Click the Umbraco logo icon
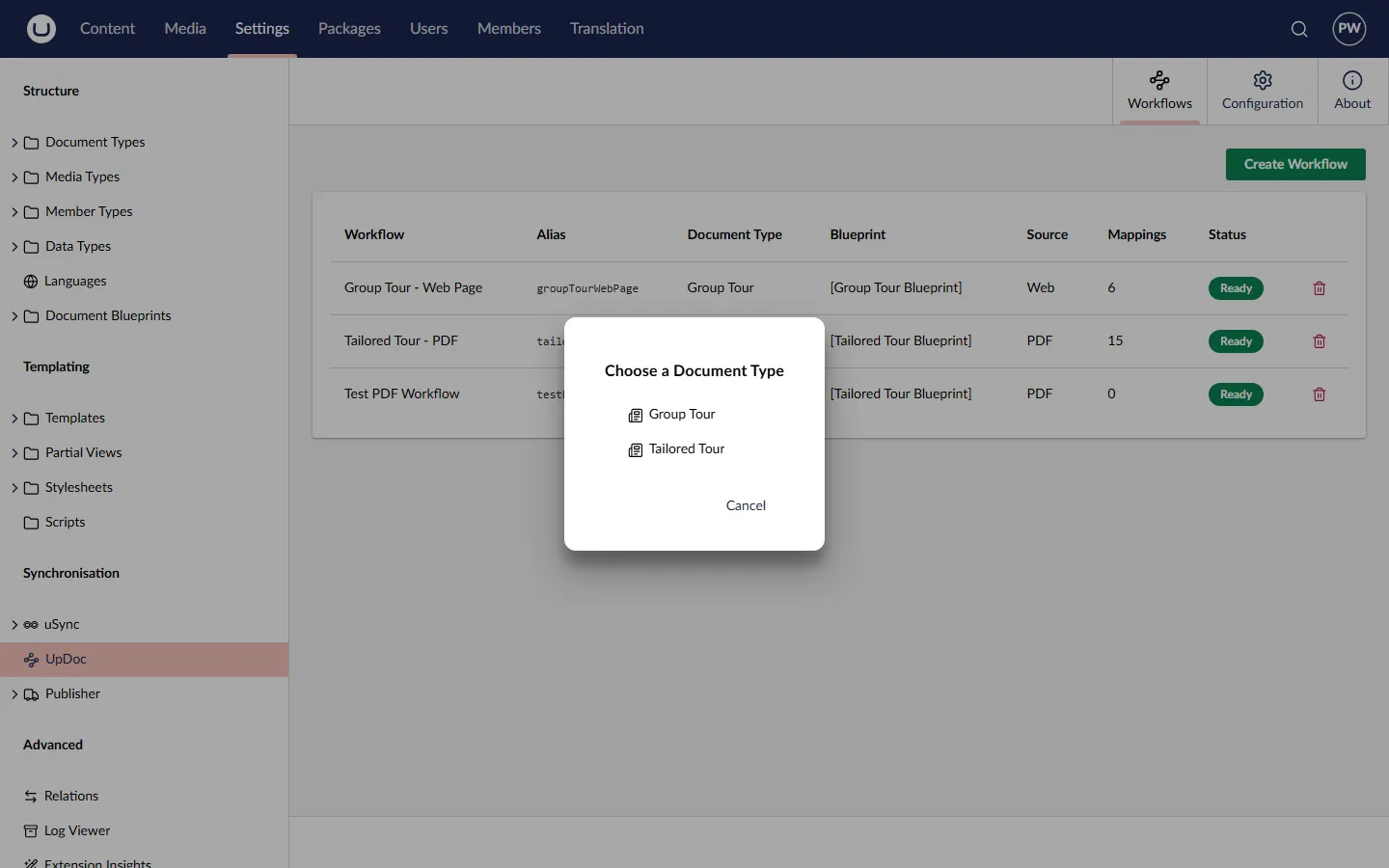1389x868 pixels. [41, 29]
